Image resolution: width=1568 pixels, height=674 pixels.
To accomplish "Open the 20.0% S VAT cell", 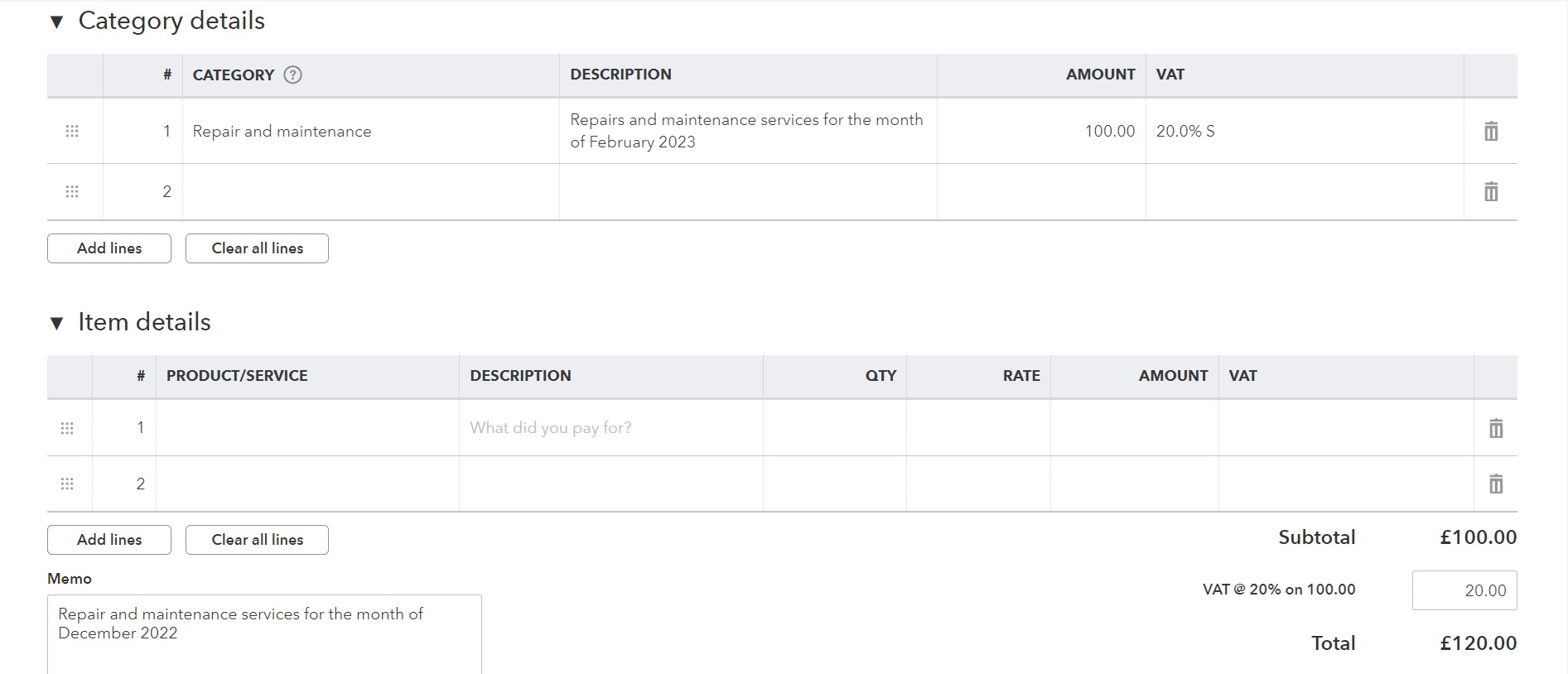I will tap(1304, 131).
